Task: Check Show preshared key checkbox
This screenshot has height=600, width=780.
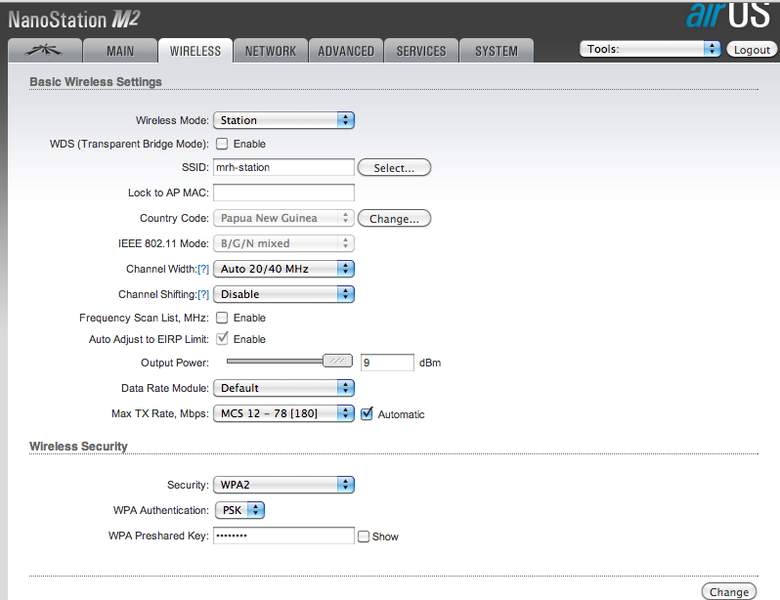Action: point(364,536)
